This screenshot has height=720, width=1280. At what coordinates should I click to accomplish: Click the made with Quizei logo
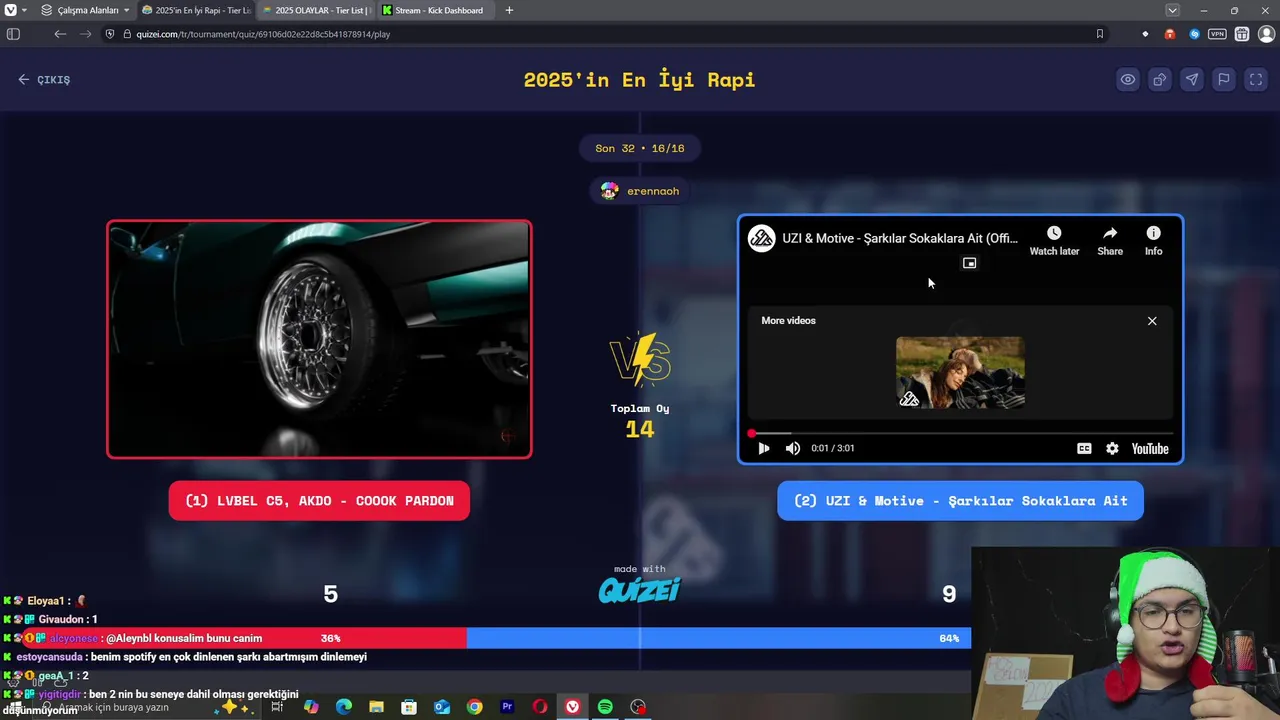[x=640, y=584]
